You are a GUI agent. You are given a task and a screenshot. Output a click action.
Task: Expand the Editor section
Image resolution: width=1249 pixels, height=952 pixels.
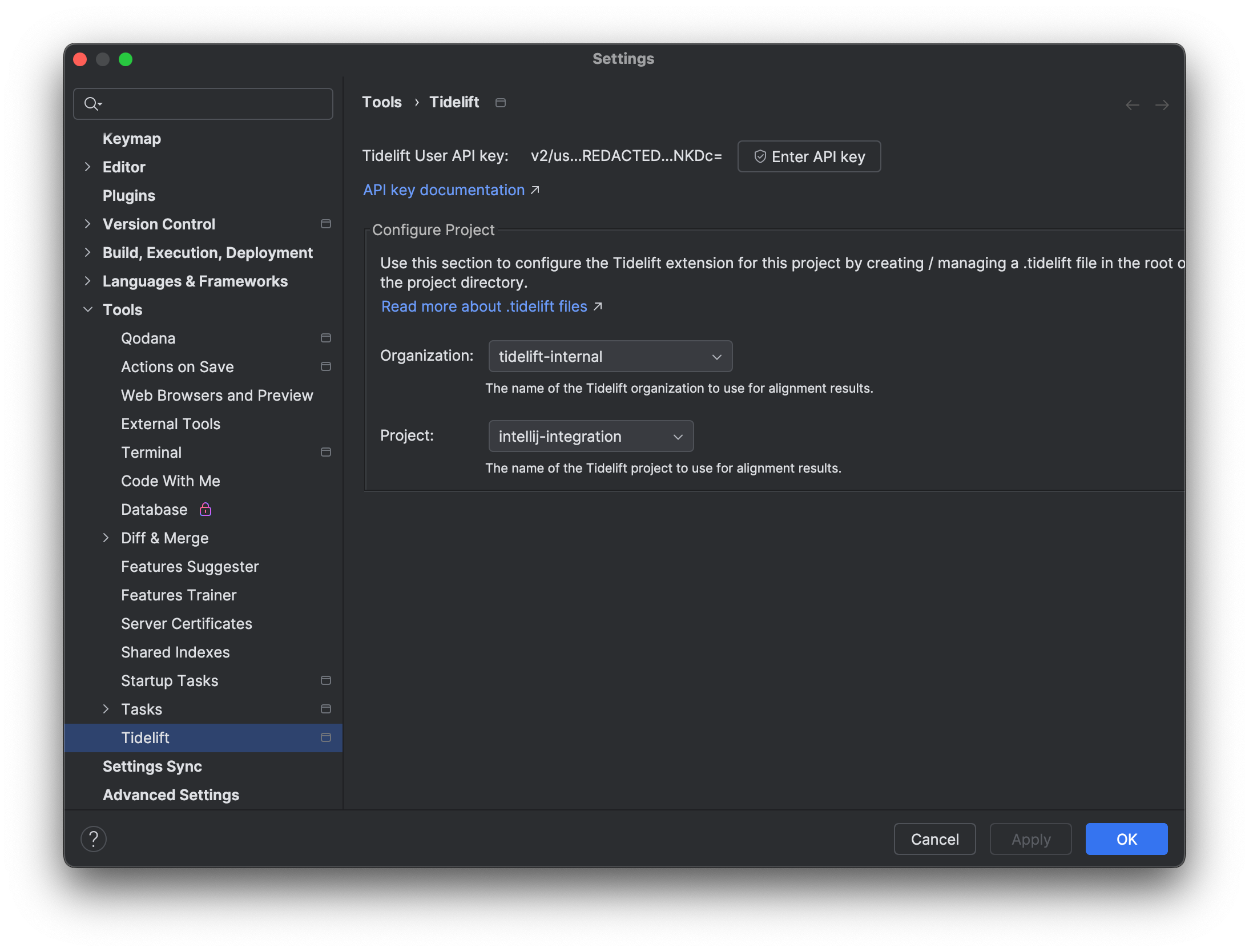point(87,167)
